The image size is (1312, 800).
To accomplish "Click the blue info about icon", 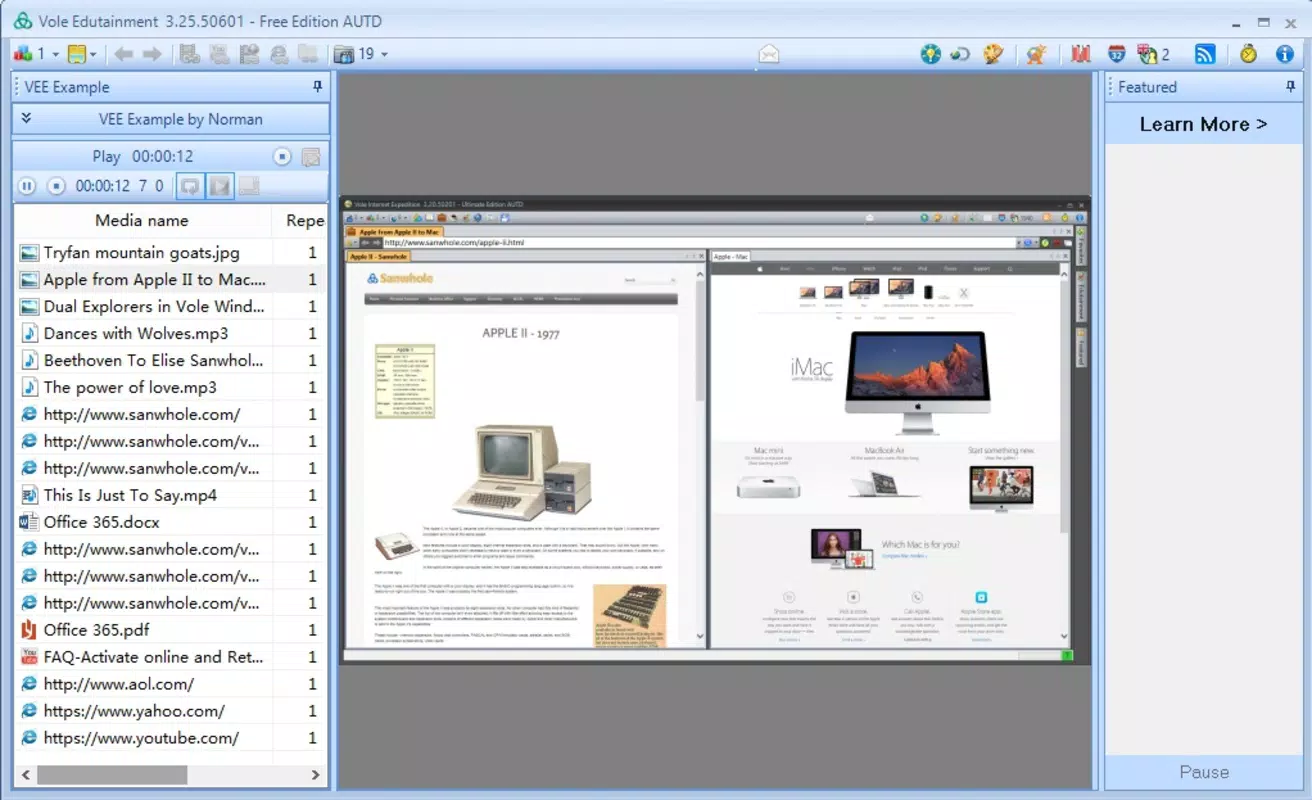I will 1285,54.
